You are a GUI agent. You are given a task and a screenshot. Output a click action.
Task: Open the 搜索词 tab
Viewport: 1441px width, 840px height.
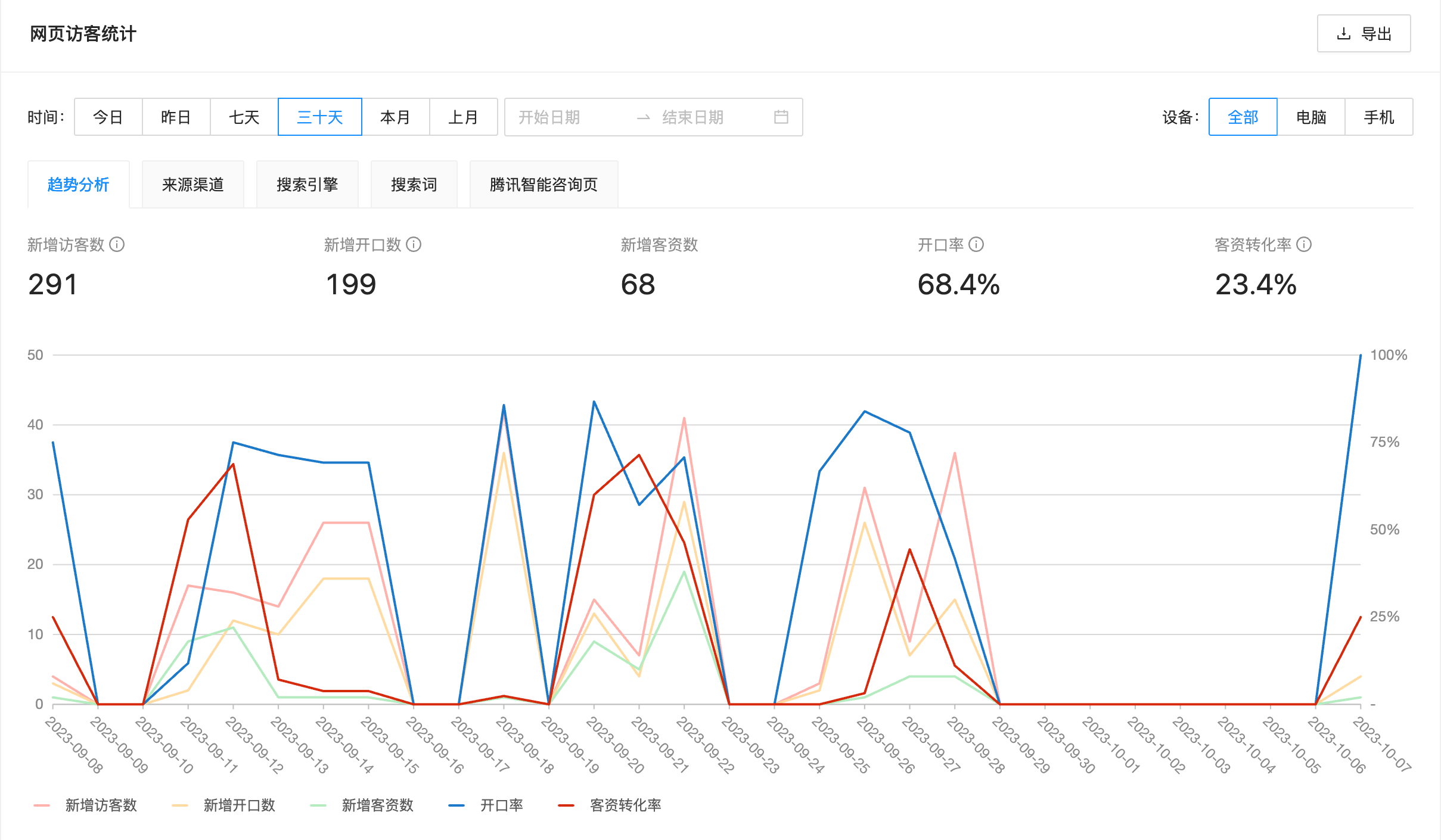tap(414, 184)
